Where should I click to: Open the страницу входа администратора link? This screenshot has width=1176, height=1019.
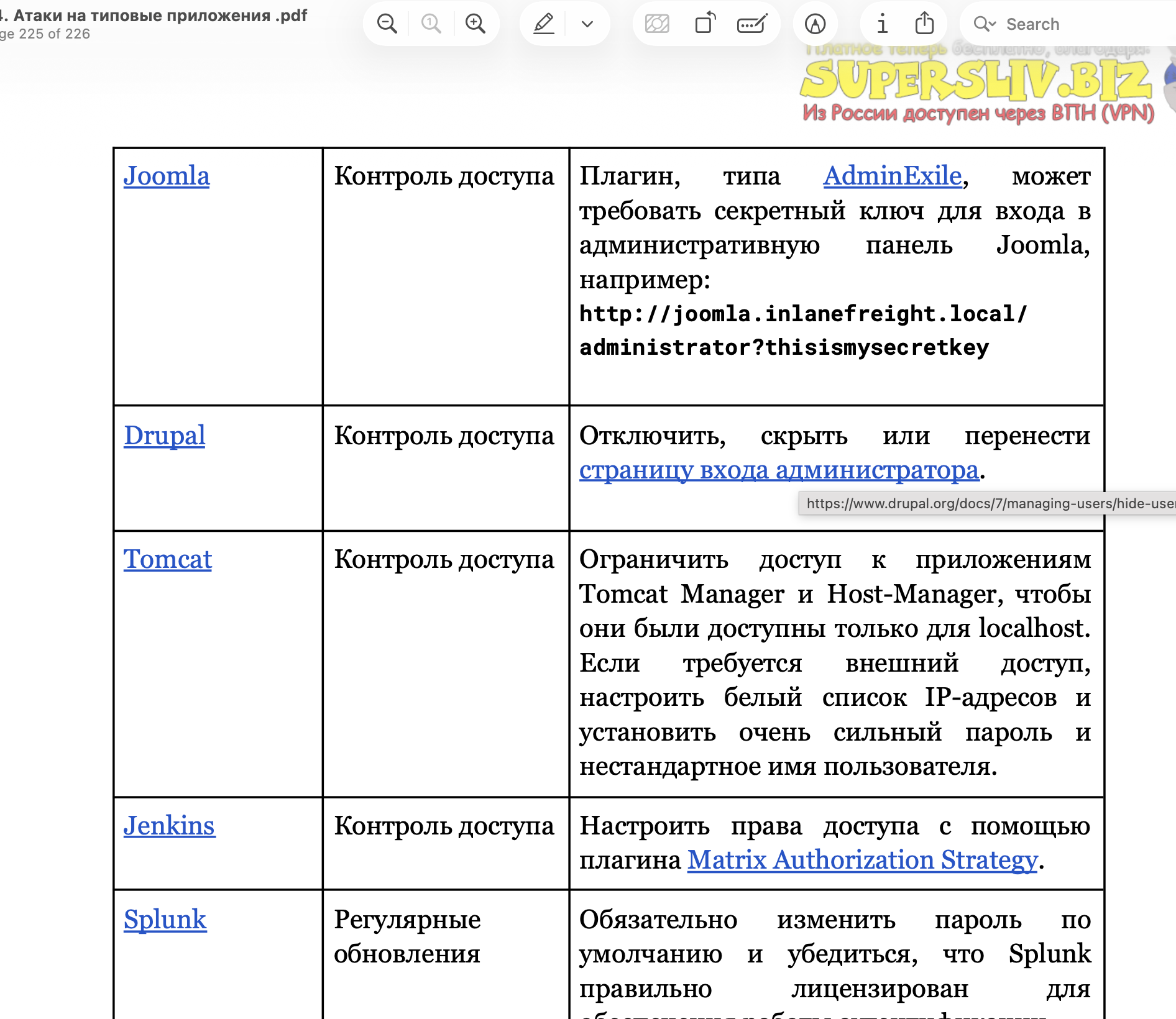pyautogui.click(x=779, y=470)
